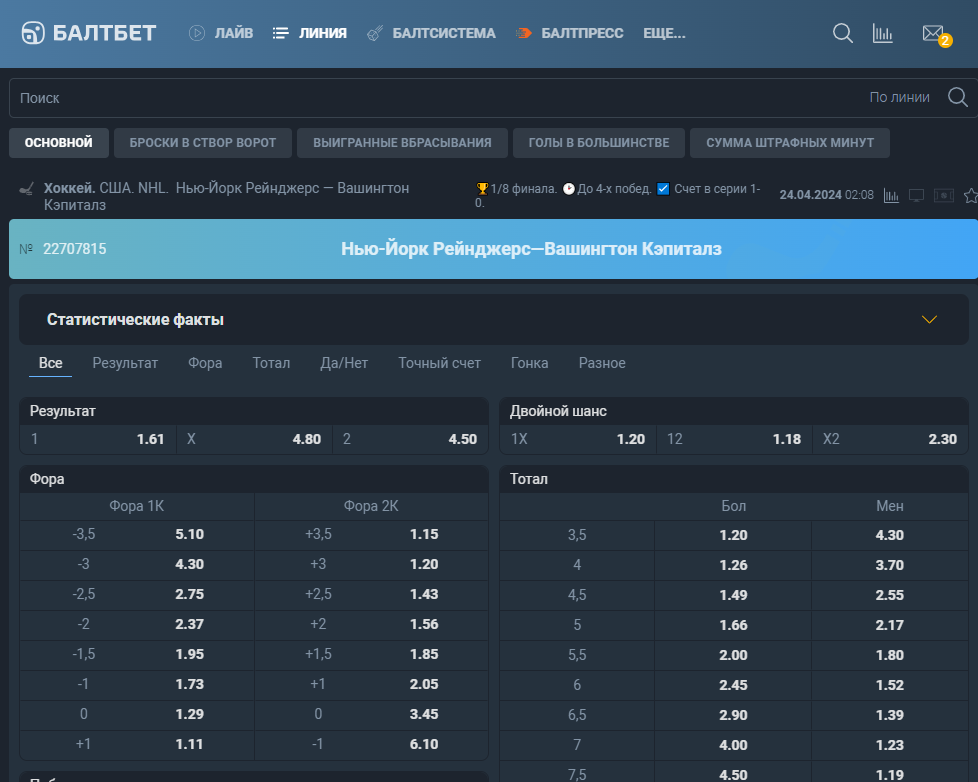Open the statistics bar-chart icon in header
The height and width of the screenshot is (782, 978).
(x=883, y=34)
